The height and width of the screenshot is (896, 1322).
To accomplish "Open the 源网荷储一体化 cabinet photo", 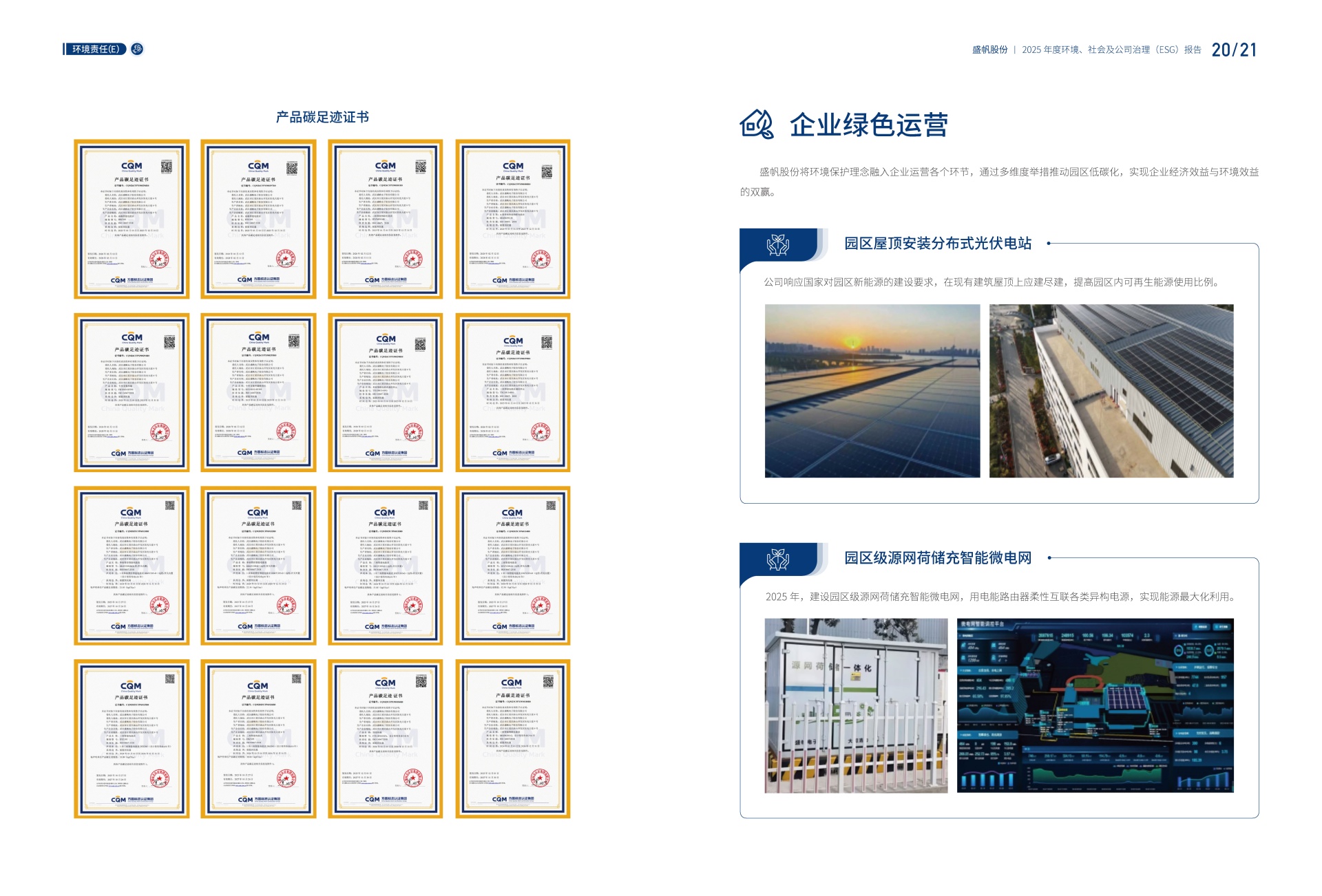I will click(856, 705).
